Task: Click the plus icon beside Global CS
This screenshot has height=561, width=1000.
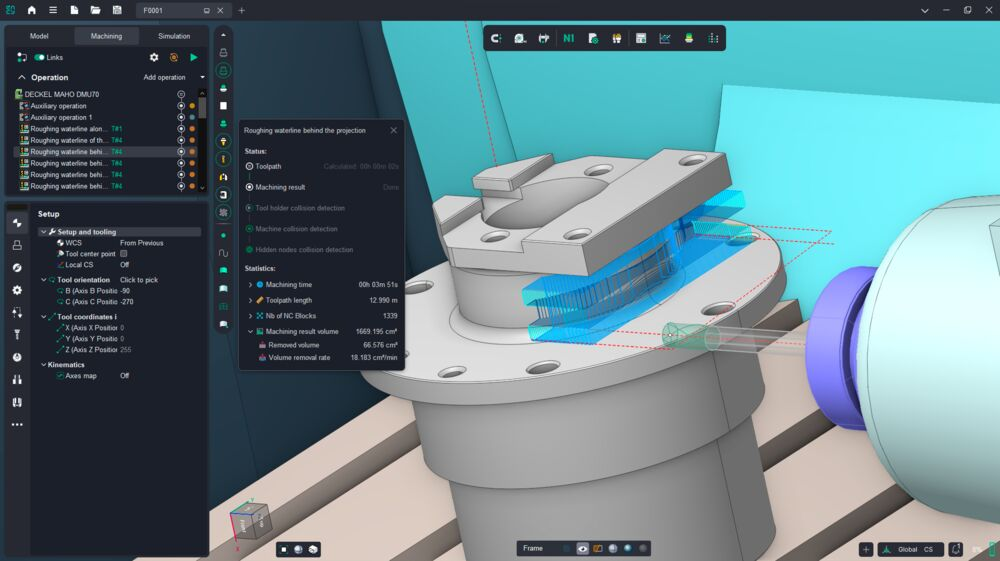Action: pyautogui.click(x=865, y=549)
